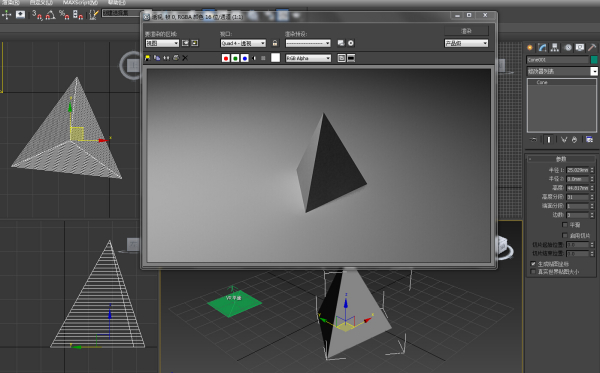Select the green VR plane in perspective viewport
600x373 pixels.
(x=234, y=303)
